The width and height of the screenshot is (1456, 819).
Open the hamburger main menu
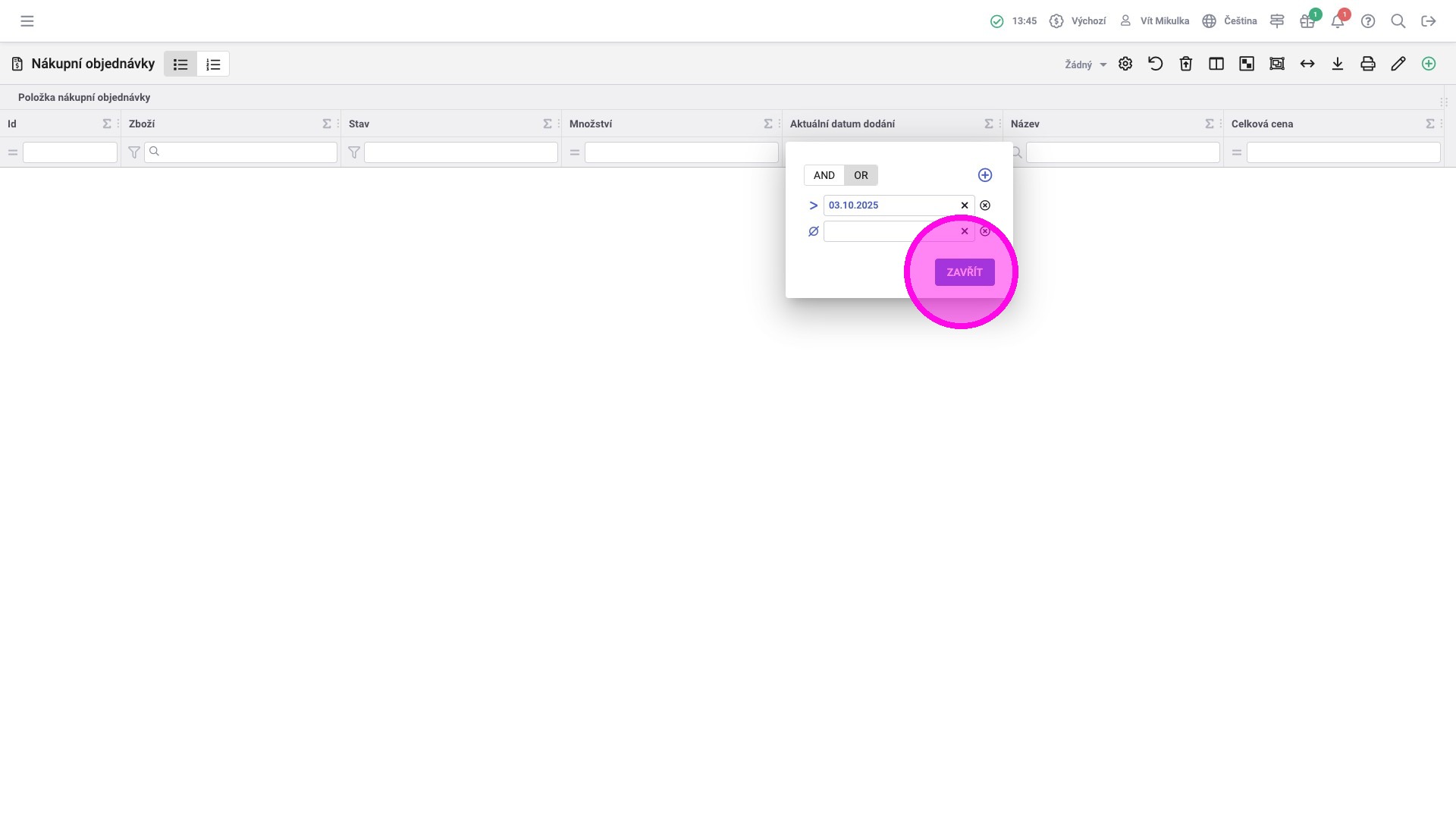27,21
